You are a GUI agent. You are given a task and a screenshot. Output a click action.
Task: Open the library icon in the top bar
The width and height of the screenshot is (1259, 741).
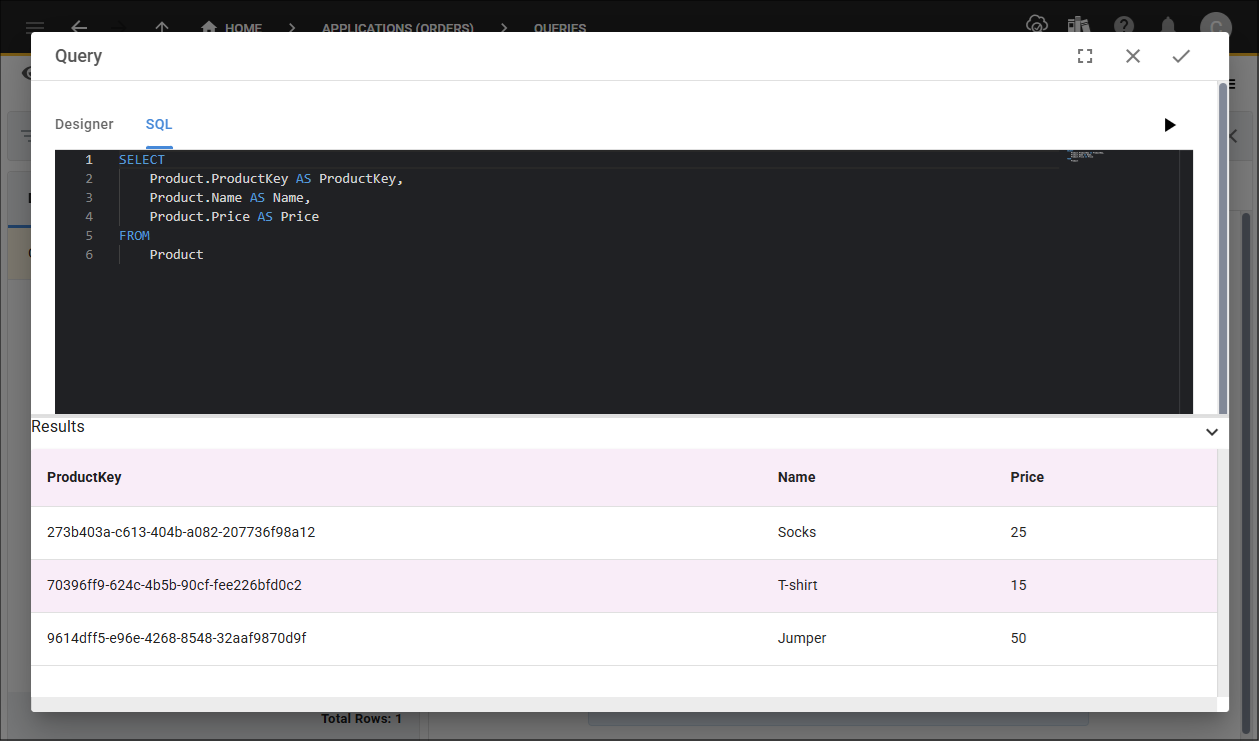pyautogui.click(x=1079, y=25)
